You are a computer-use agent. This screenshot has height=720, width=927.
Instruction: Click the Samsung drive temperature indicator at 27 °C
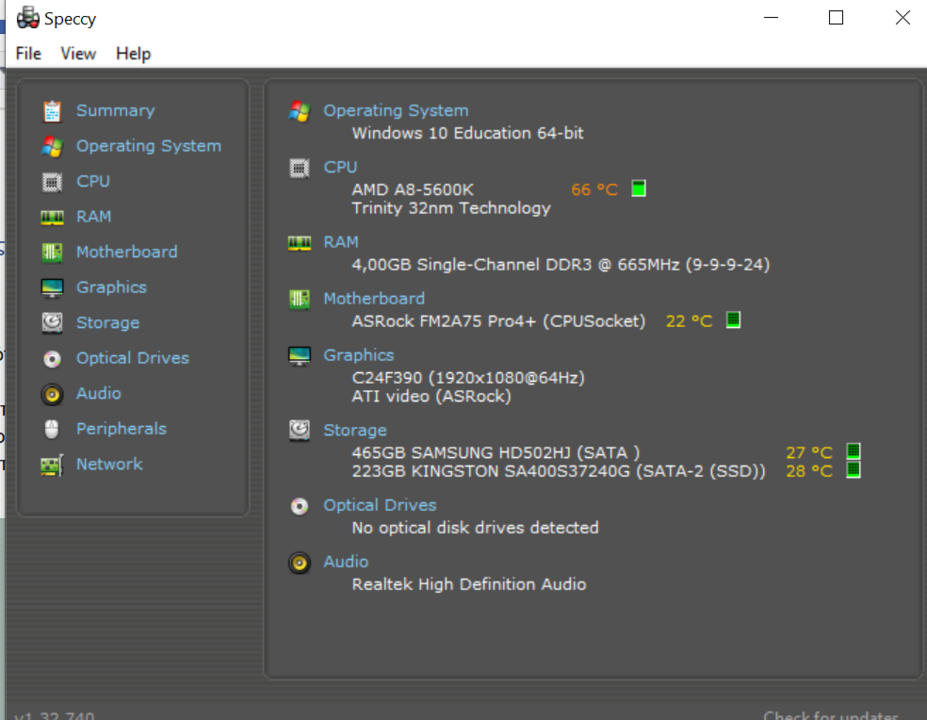(853, 452)
